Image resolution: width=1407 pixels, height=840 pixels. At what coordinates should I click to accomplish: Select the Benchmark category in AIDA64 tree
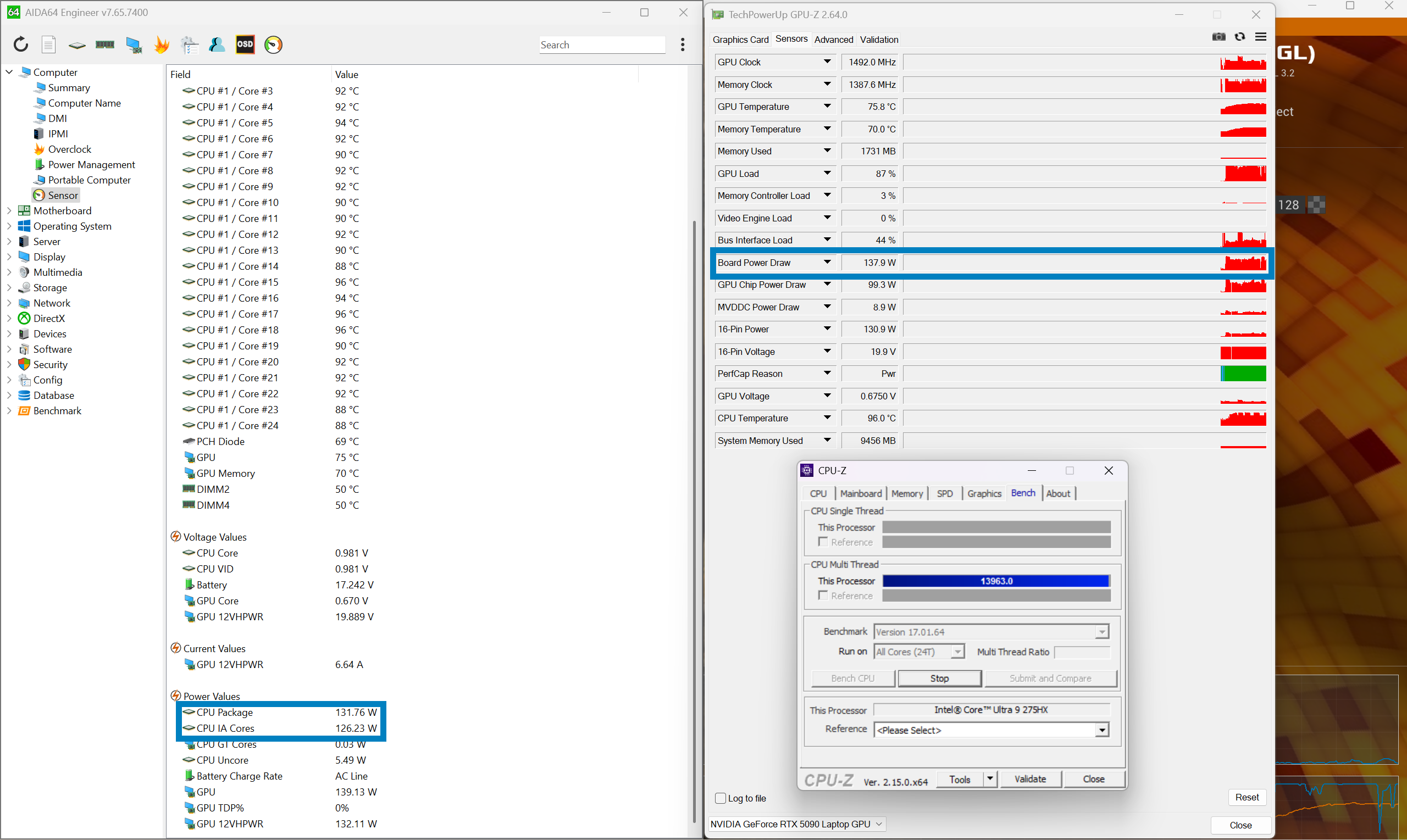click(57, 411)
